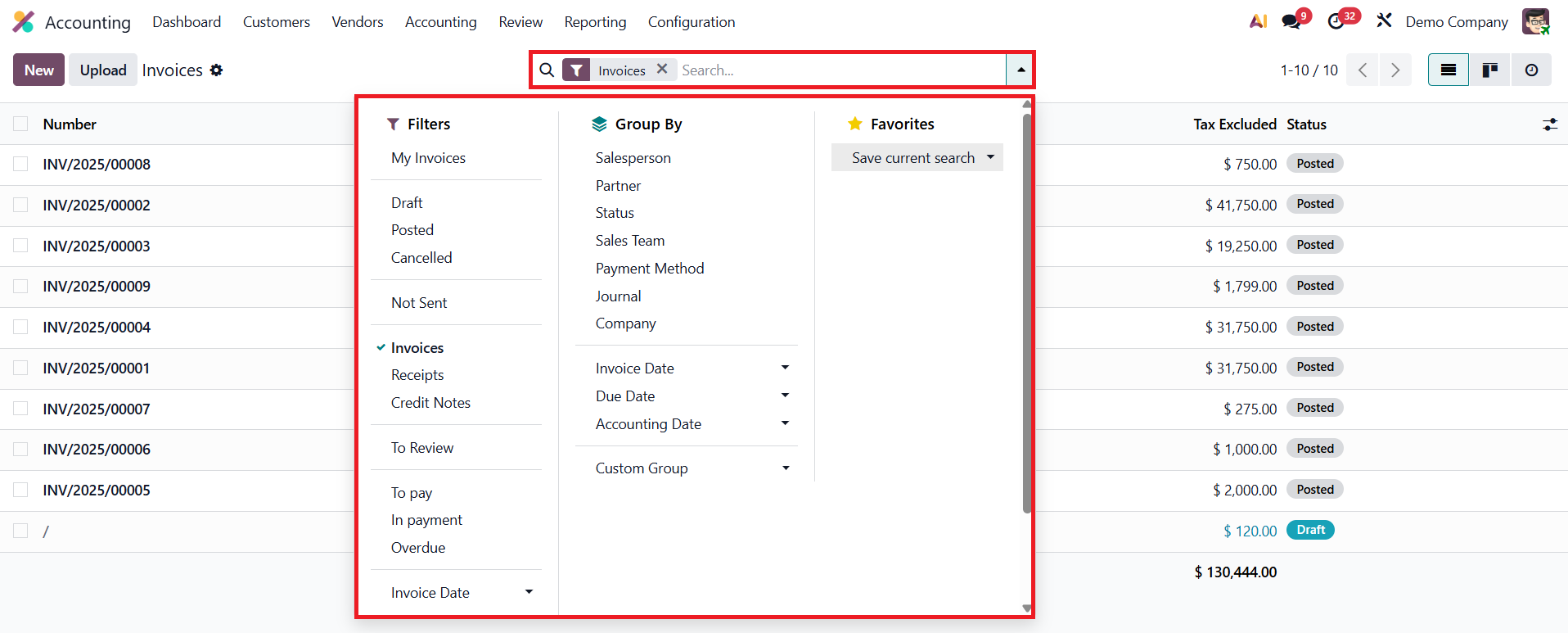This screenshot has height=633, width=1568.
Task: Select the INV/2025/00008 row checkbox
Action: pyautogui.click(x=21, y=164)
